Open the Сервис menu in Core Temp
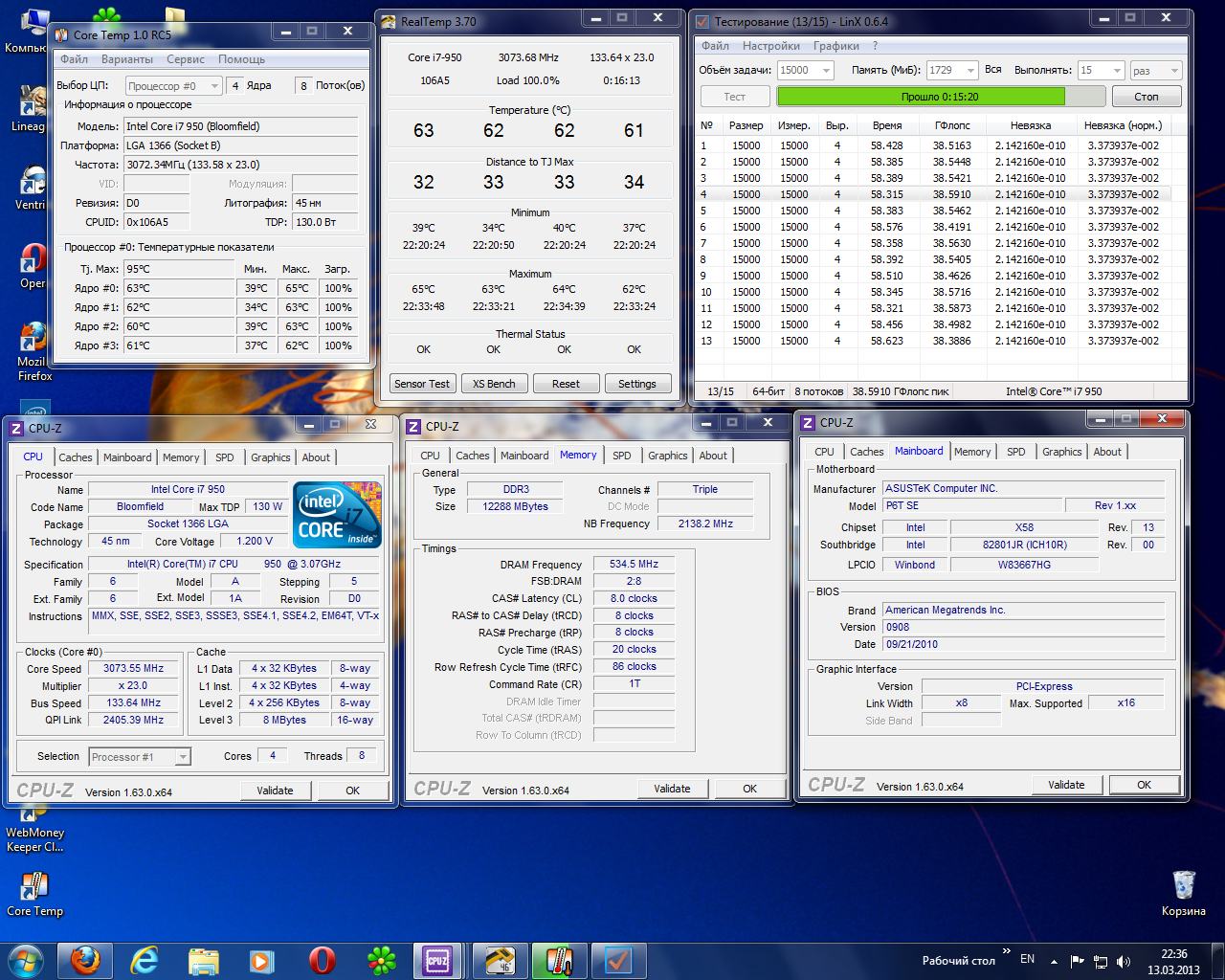The height and width of the screenshot is (980, 1225). click(x=186, y=59)
